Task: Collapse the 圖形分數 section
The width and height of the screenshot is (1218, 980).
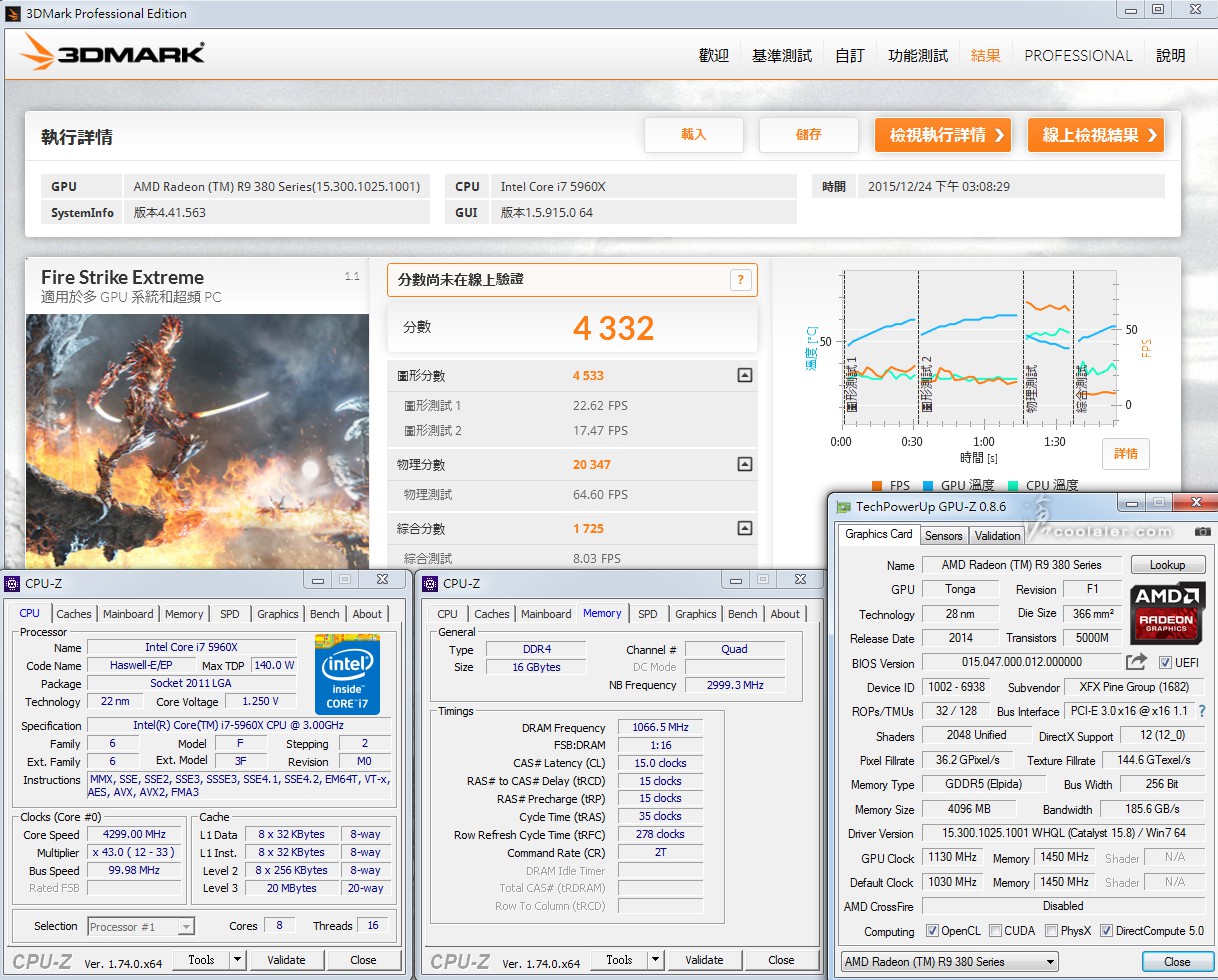Action: coord(744,376)
